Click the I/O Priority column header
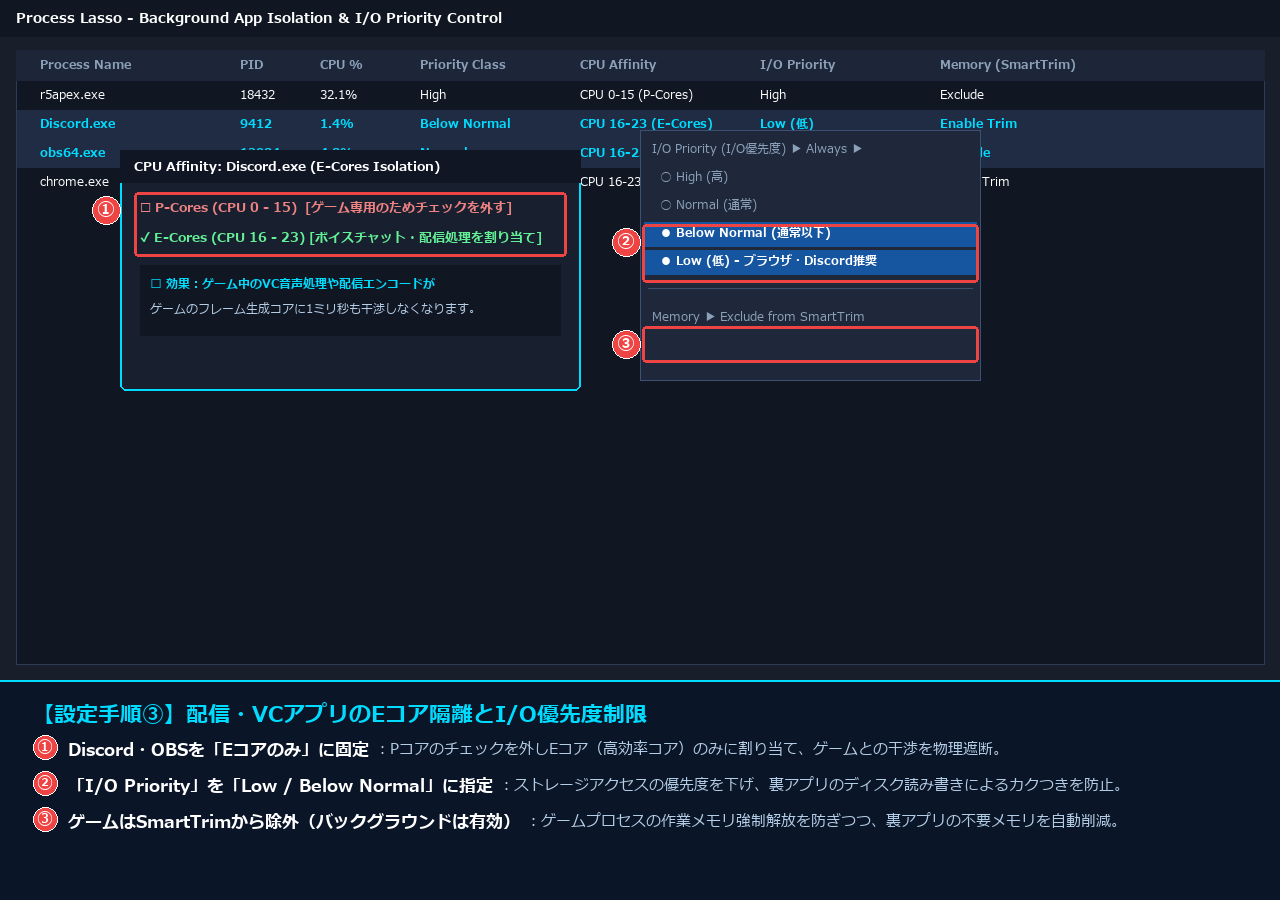The width and height of the screenshot is (1280, 900). click(x=797, y=65)
